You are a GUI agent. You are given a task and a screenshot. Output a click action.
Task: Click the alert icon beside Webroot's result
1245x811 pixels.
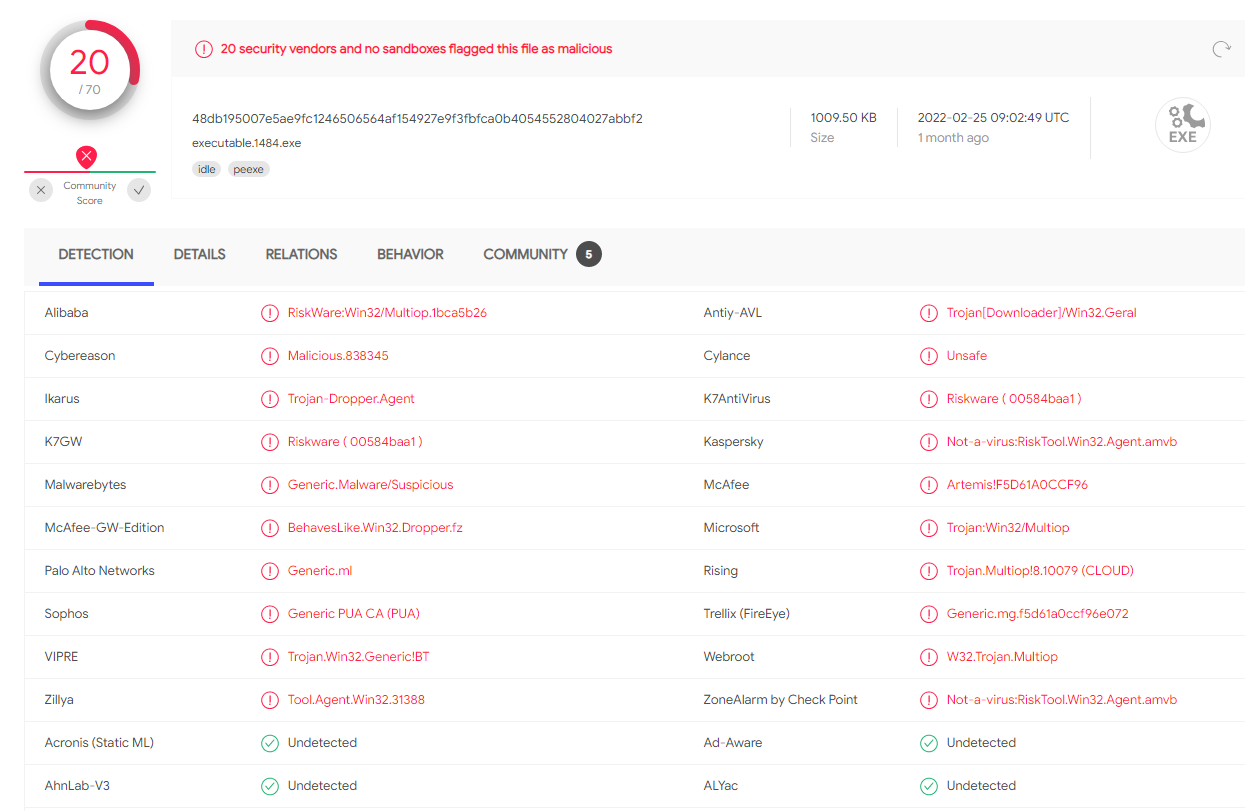pyautogui.click(x=929, y=657)
